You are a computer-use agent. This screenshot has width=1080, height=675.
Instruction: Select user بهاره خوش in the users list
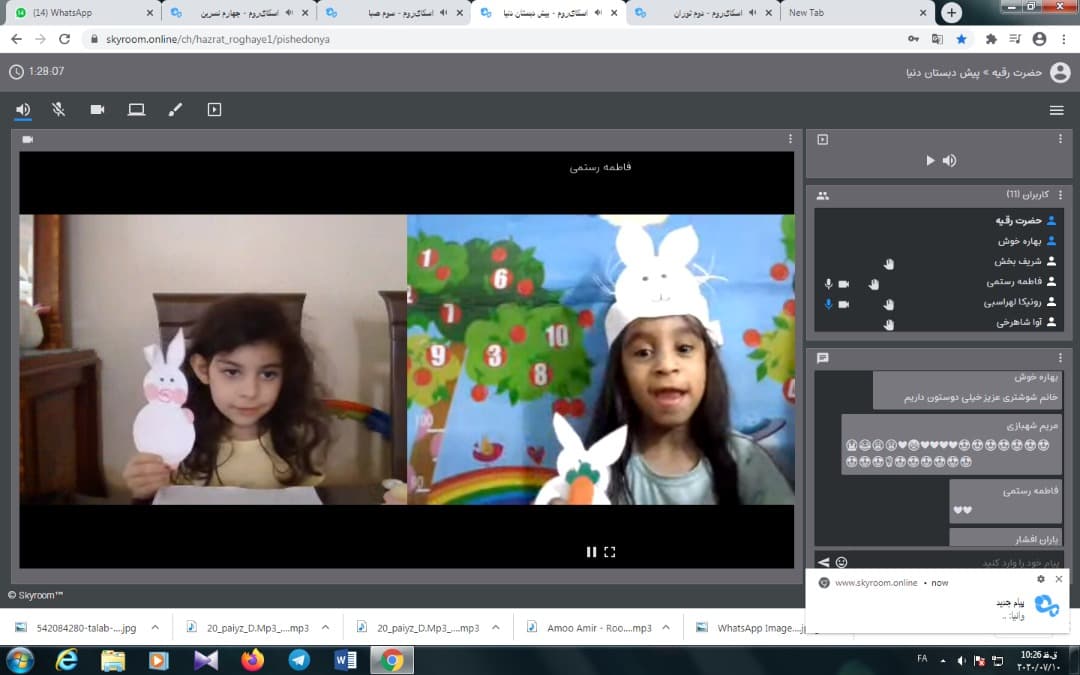pyautogui.click(x=1020, y=241)
